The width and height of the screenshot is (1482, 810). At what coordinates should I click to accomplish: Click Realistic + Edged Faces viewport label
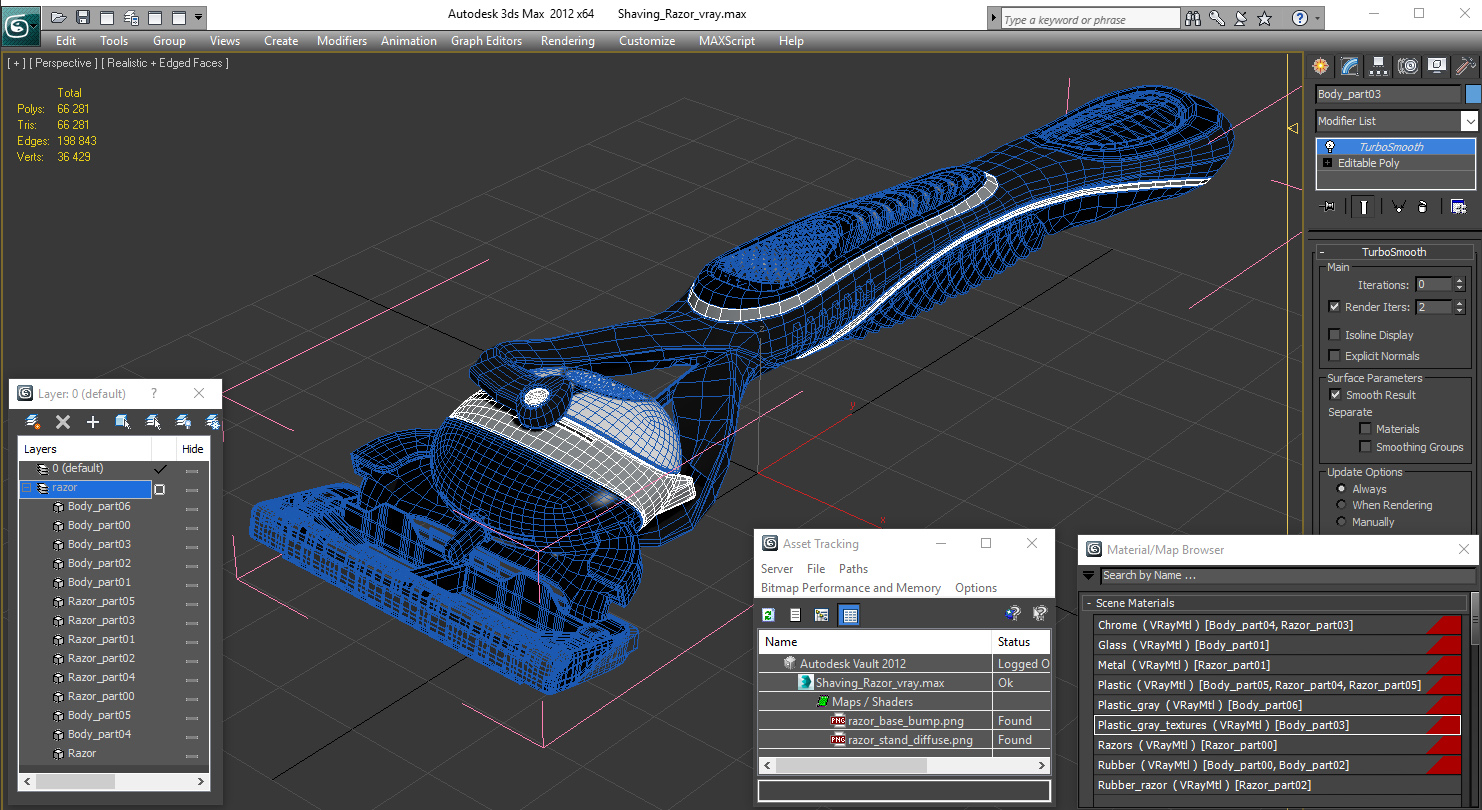[165, 63]
